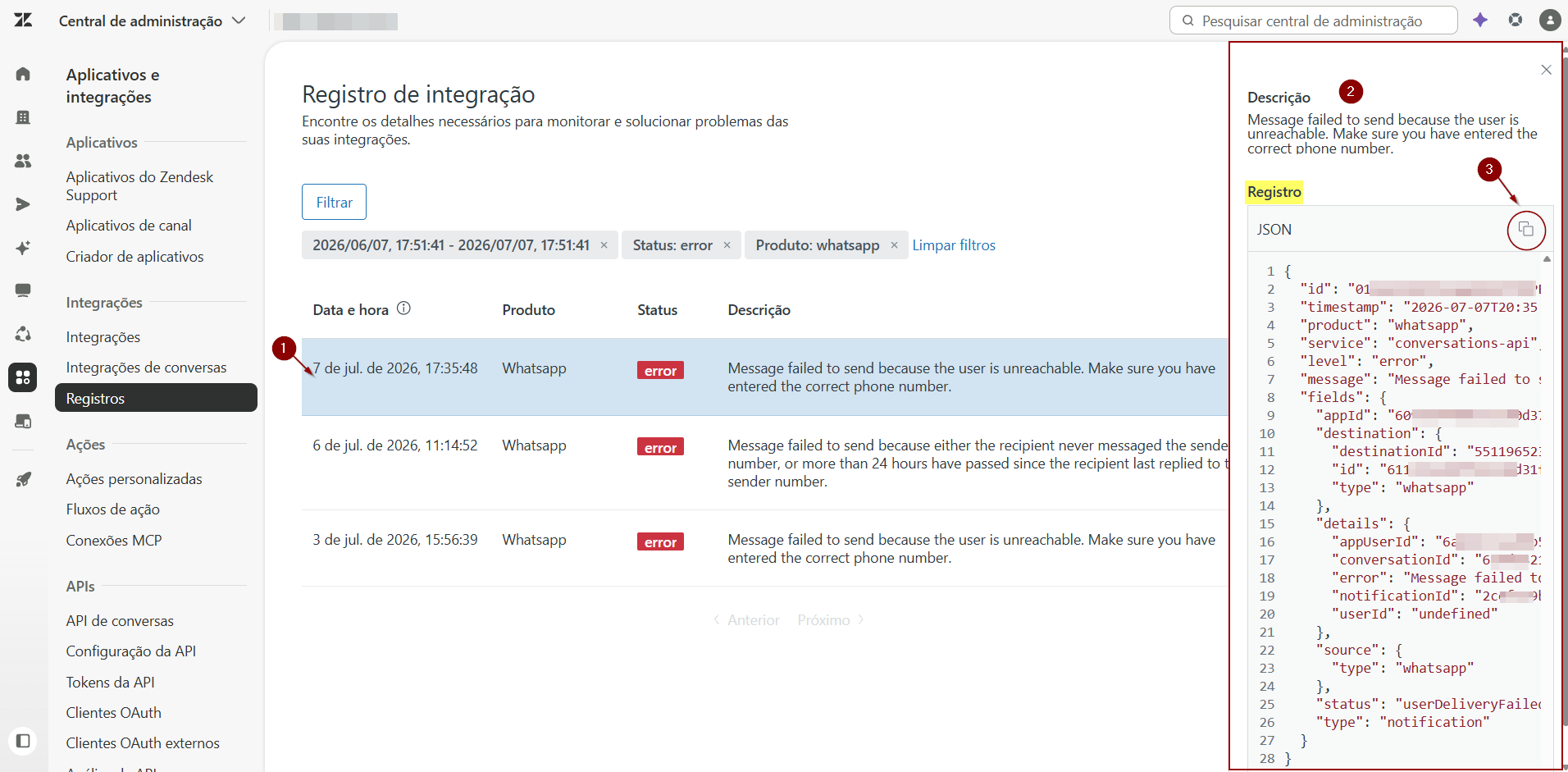The height and width of the screenshot is (772, 1568).
Task: Open Conexões MCP
Action: pos(114,541)
